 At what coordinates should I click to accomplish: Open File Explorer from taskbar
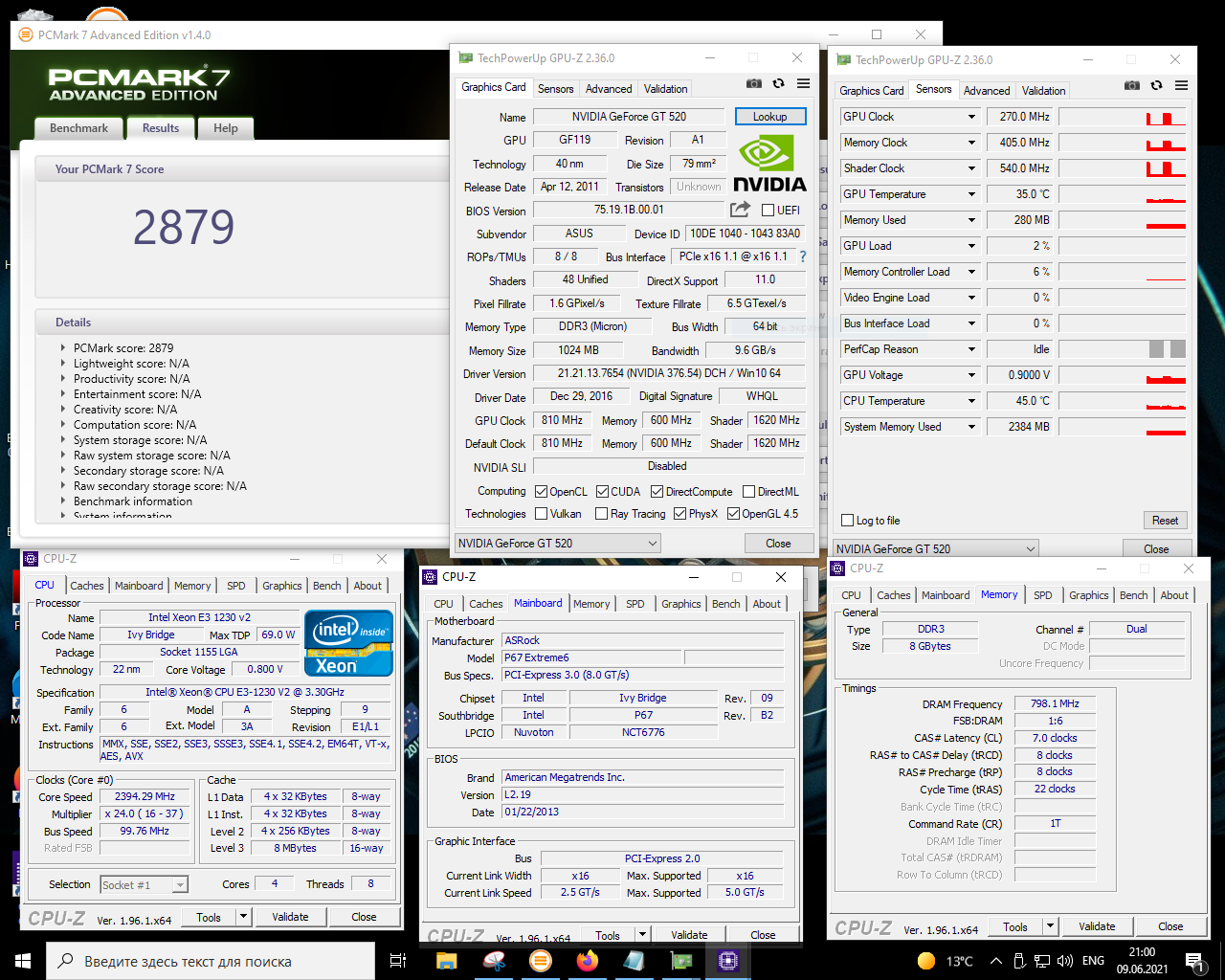point(447,961)
